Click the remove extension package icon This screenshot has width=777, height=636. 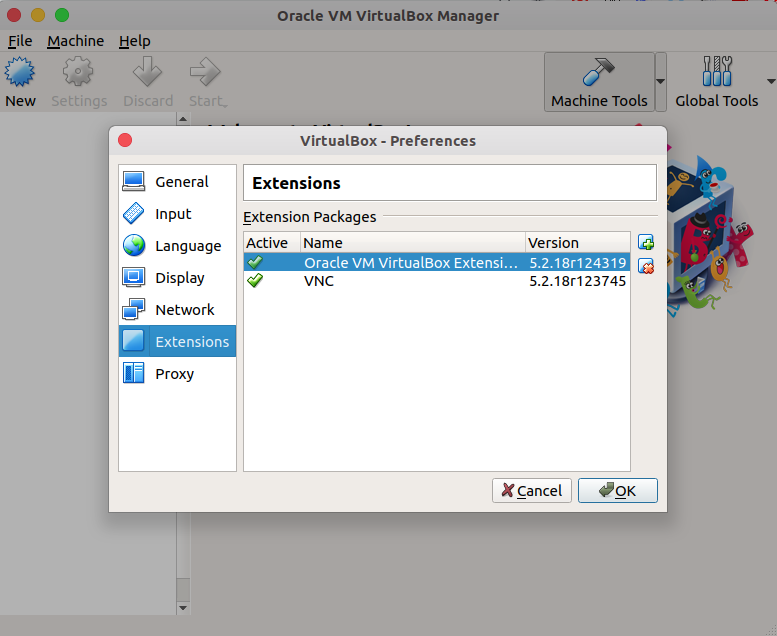point(646,266)
